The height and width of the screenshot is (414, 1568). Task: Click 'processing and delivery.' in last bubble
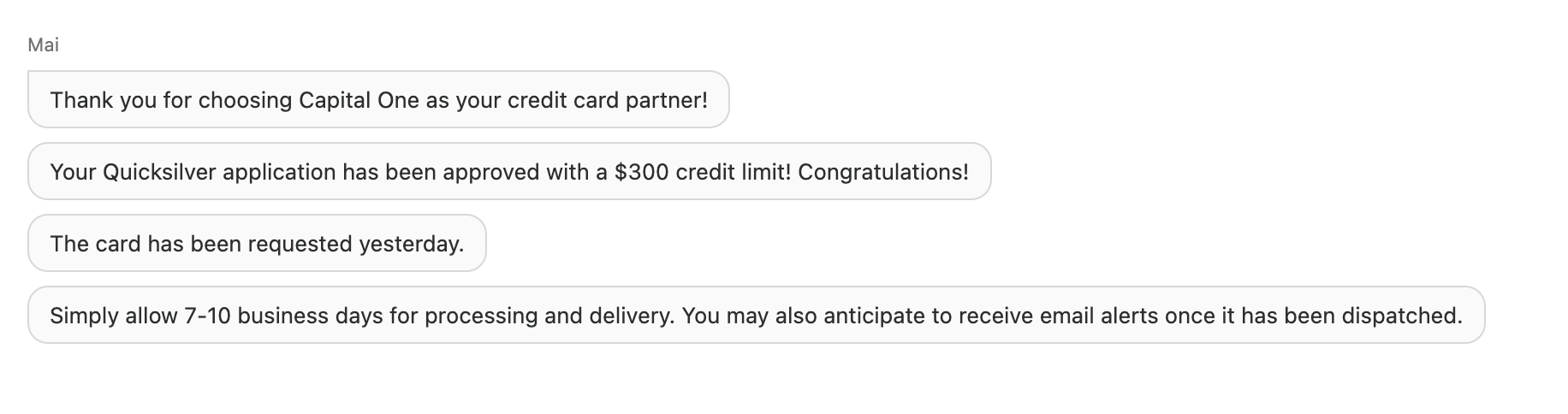tap(549, 316)
